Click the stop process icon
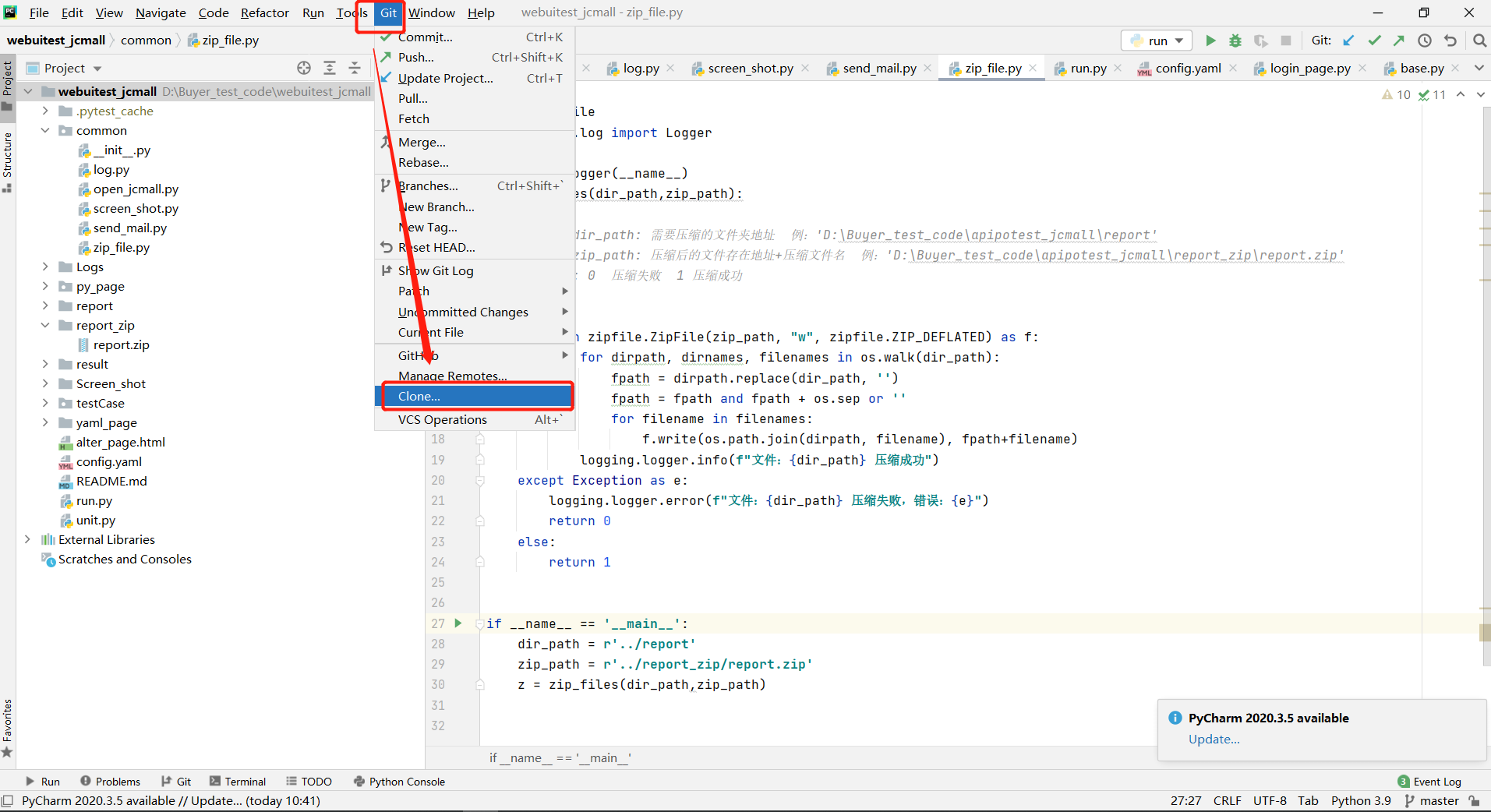Viewport: 1491px width, 812px height. 1286,41
